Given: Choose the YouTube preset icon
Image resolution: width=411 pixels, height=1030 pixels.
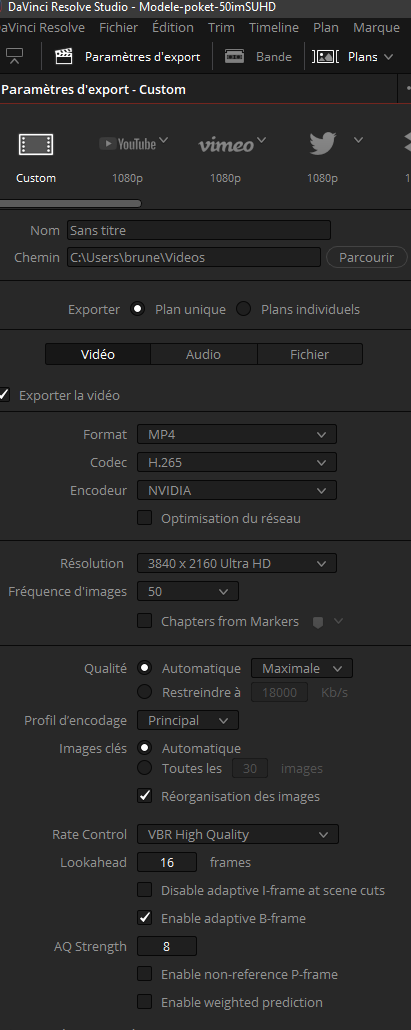Looking at the screenshot, I should pyautogui.click(x=128, y=143).
